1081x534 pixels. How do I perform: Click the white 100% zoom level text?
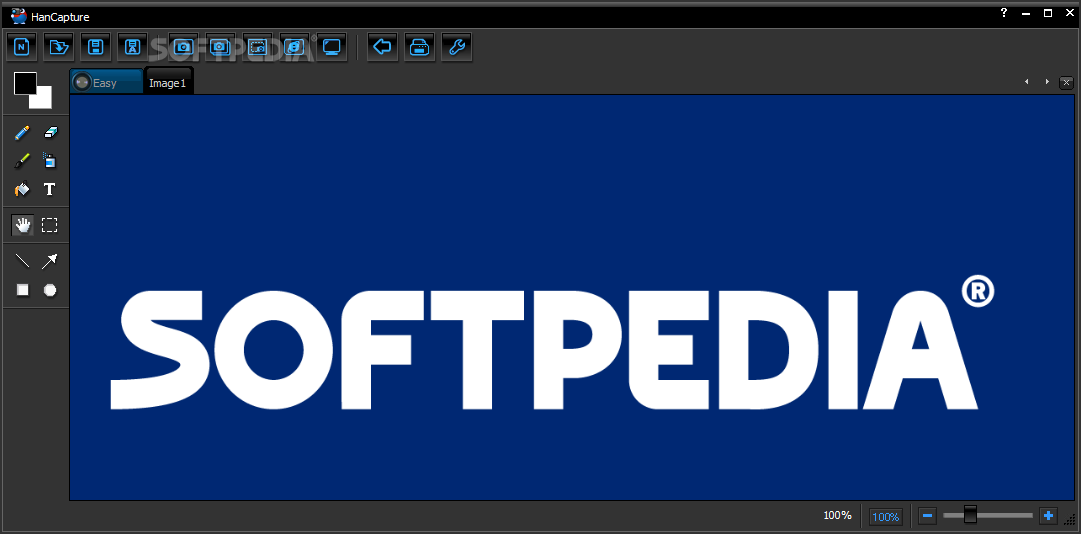[x=837, y=515]
